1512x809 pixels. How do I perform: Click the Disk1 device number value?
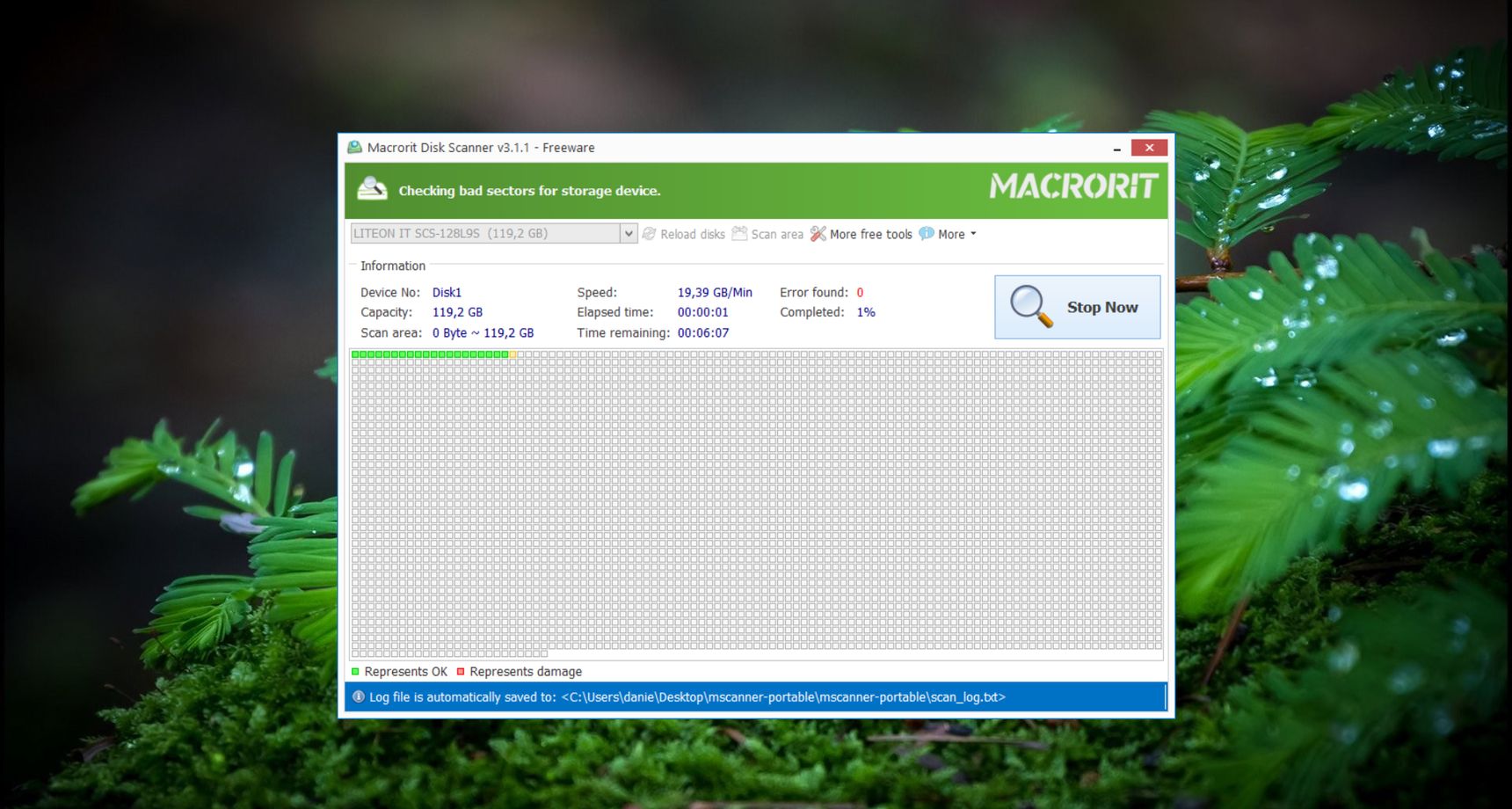click(447, 292)
